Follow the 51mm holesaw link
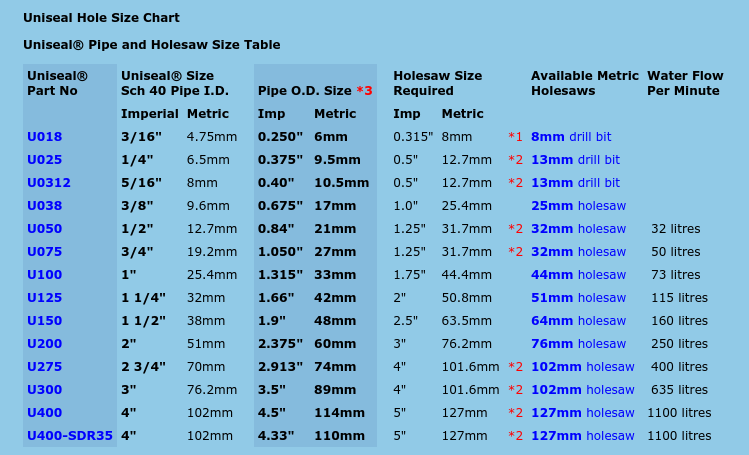Image resolution: width=749 pixels, height=455 pixels. pos(578,298)
